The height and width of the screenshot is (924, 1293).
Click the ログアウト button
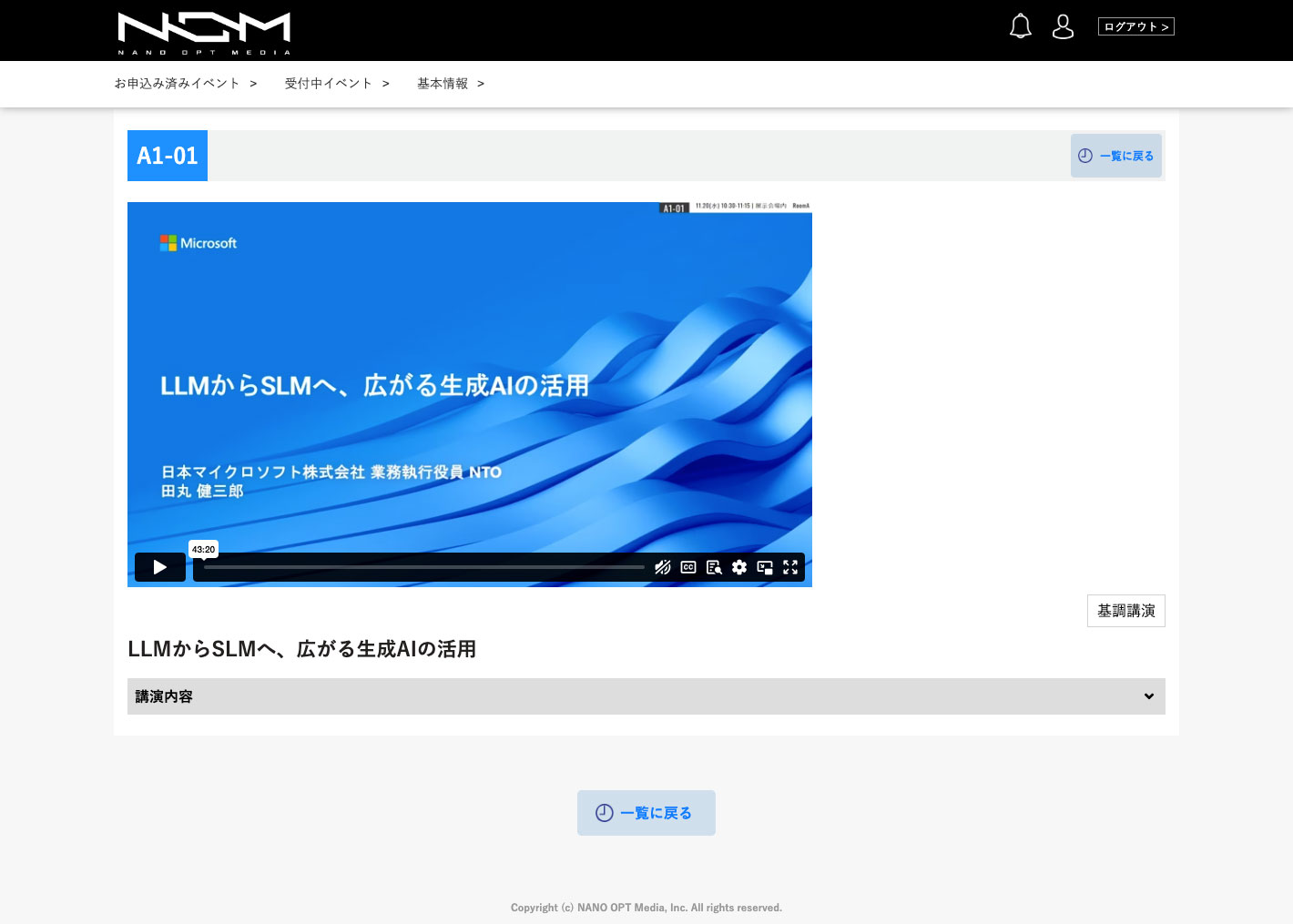(1135, 26)
